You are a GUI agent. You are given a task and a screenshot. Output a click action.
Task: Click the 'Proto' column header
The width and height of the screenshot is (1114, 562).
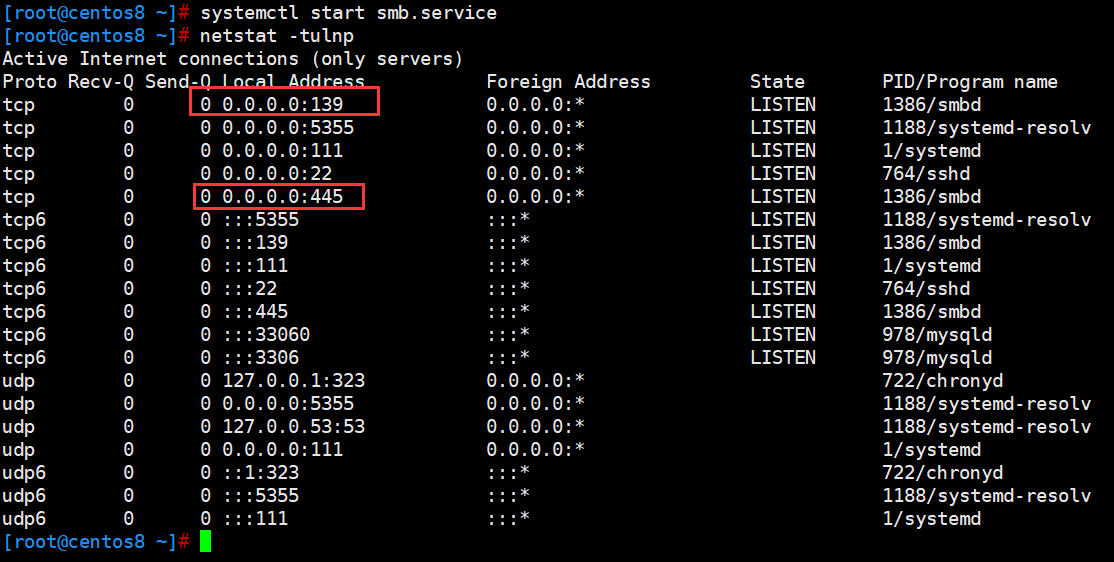point(30,82)
